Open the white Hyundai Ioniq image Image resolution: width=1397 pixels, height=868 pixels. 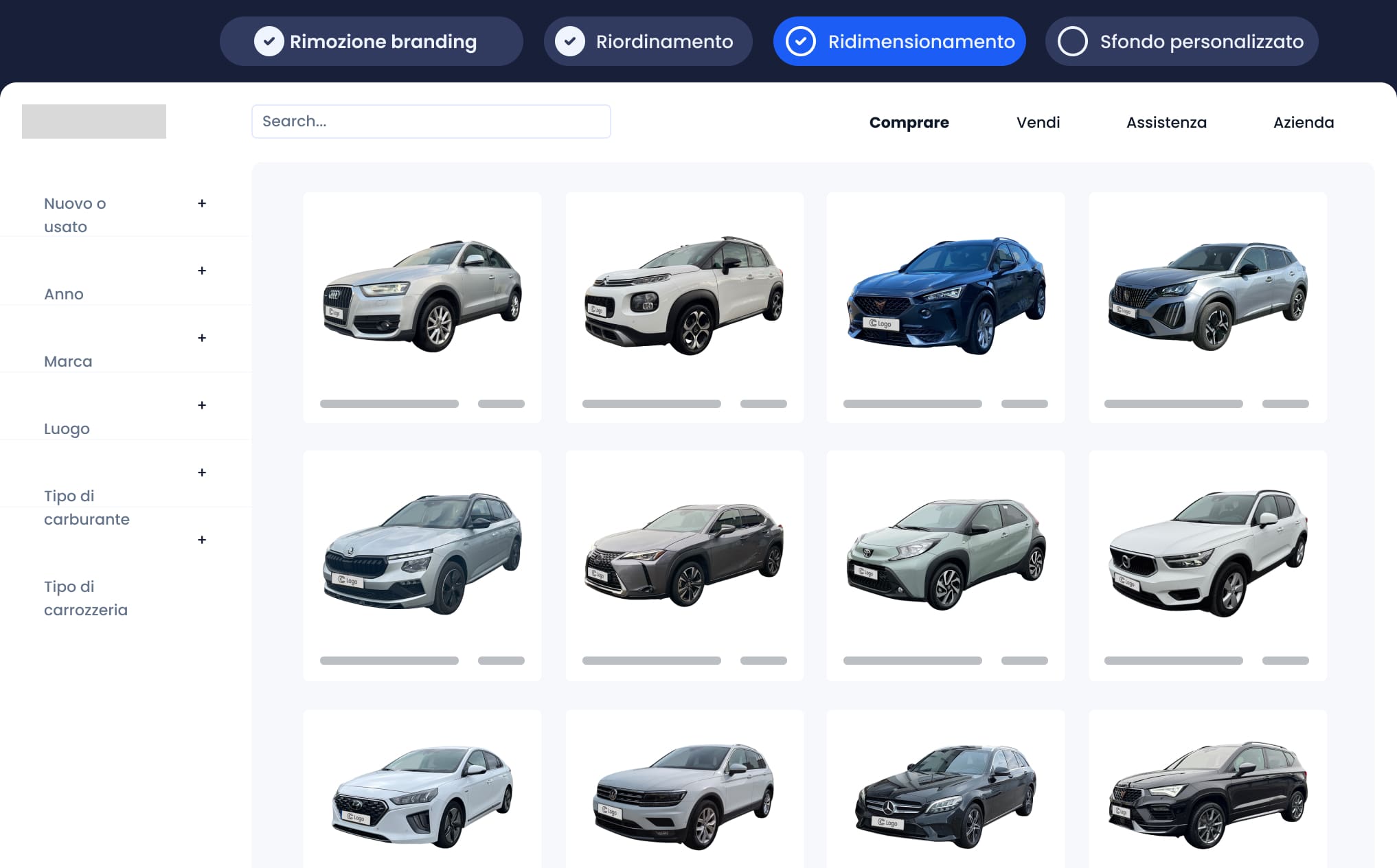click(x=422, y=797)
